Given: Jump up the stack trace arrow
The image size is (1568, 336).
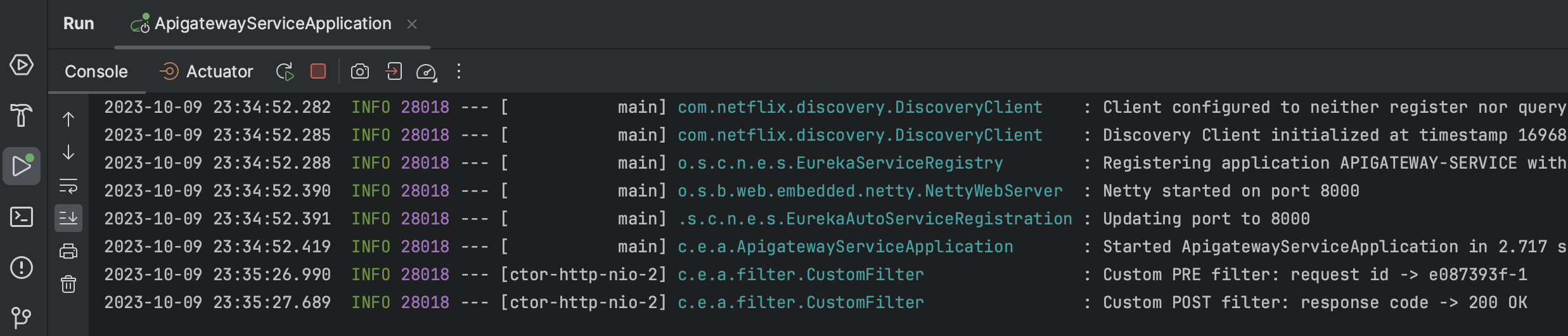Looking at the screenshot, I should pyautogui.click(x=68, y=119).
